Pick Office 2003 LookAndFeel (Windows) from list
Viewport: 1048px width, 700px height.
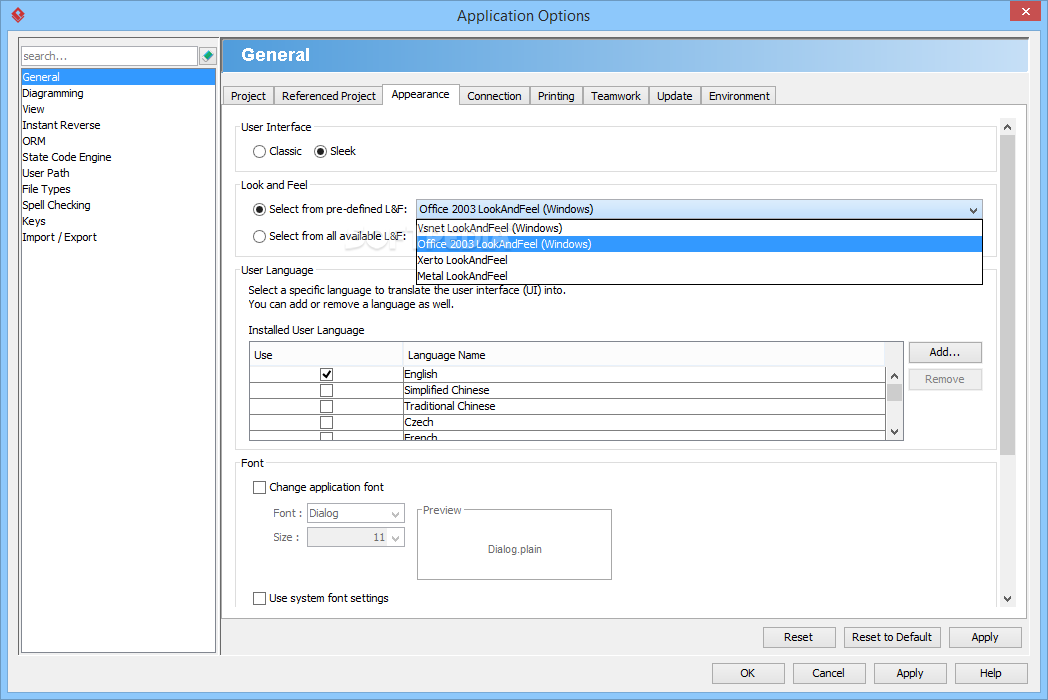[699, 244]
